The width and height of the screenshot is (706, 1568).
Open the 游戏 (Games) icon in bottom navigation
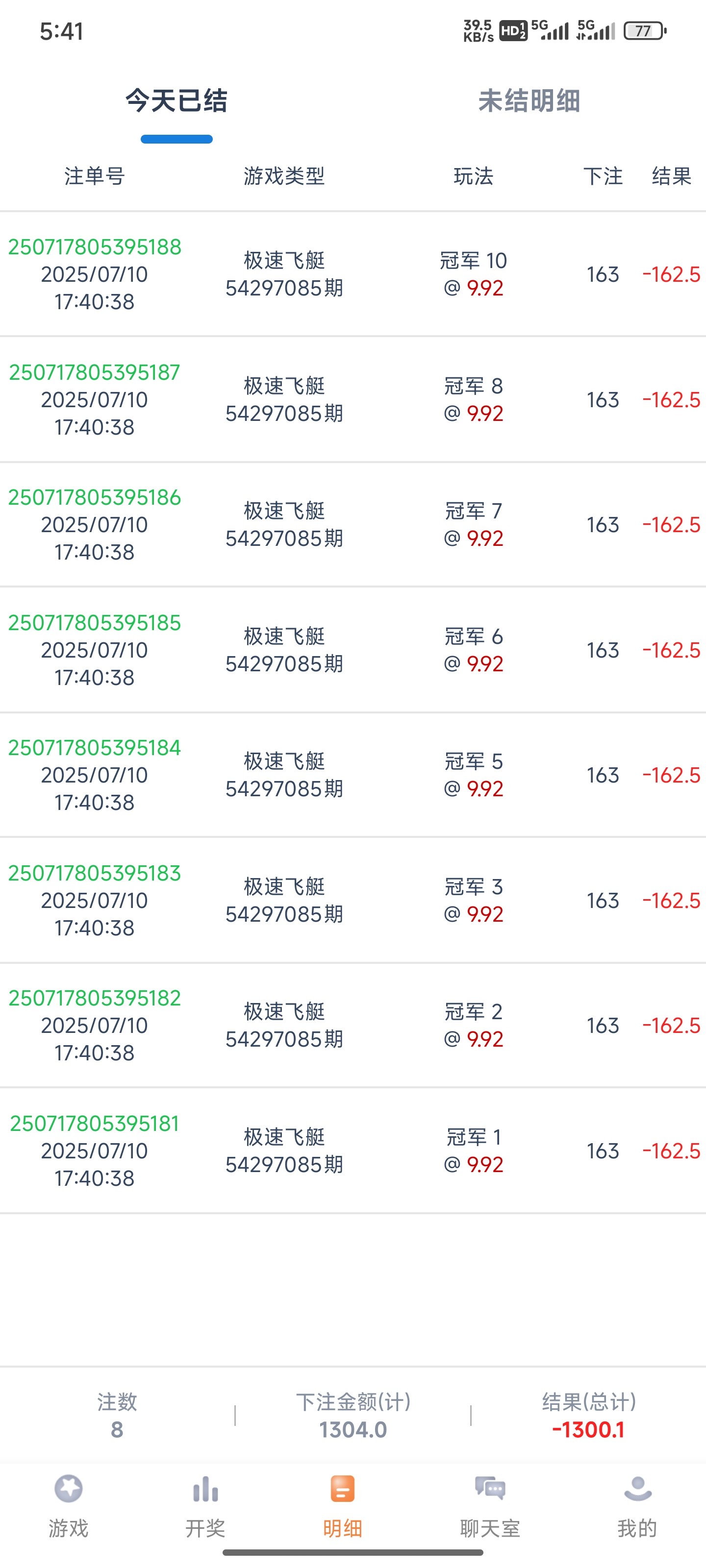68,1490
